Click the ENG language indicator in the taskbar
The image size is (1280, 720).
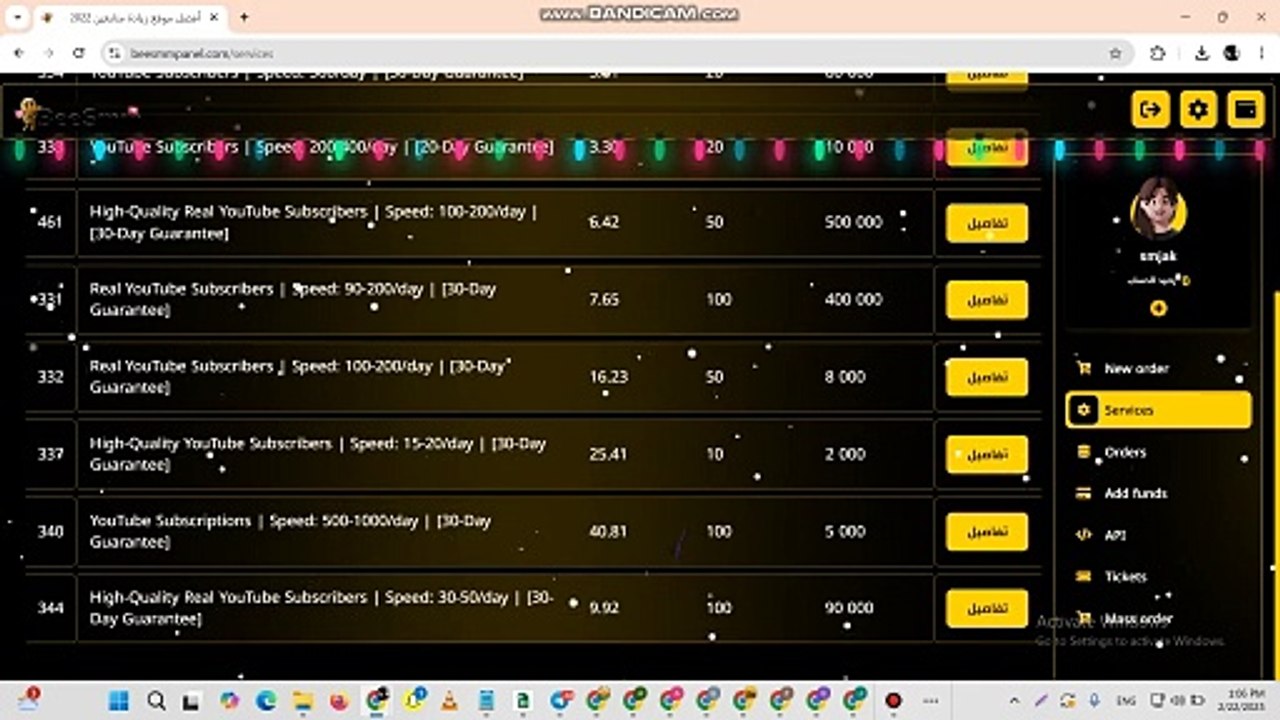click(x=1124, y=700)
